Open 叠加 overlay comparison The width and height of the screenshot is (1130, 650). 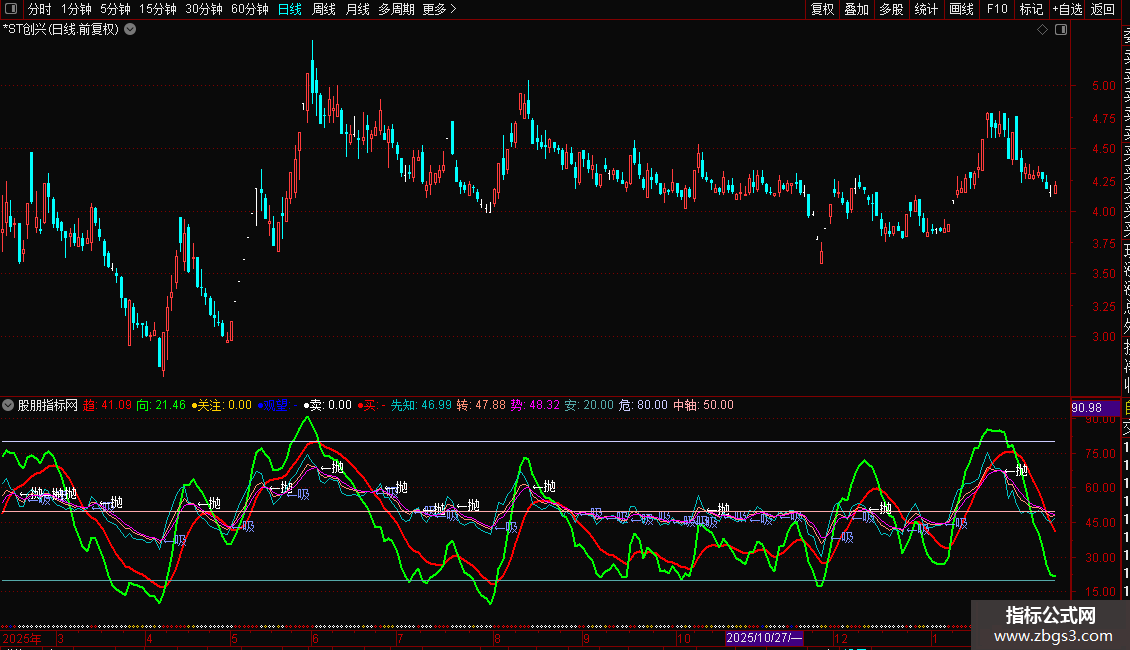(x=856, y=9)
